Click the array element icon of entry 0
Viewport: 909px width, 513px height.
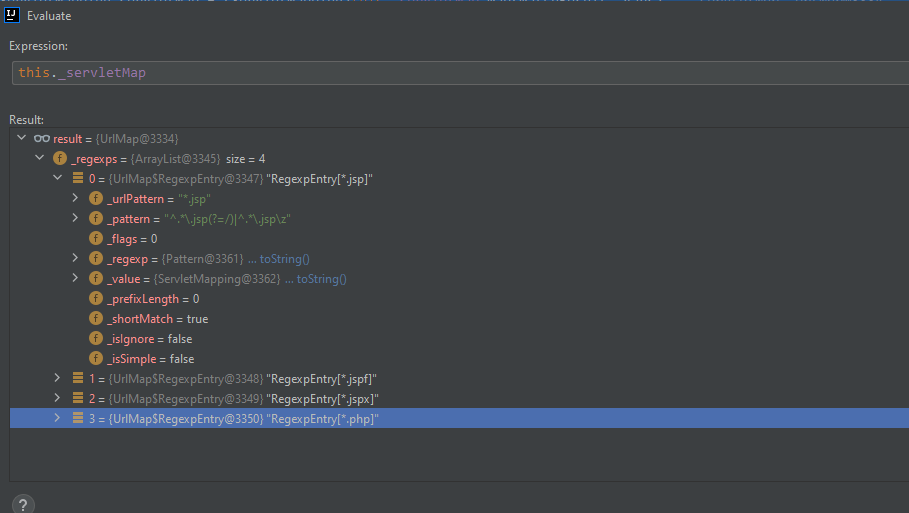(78, 178)
